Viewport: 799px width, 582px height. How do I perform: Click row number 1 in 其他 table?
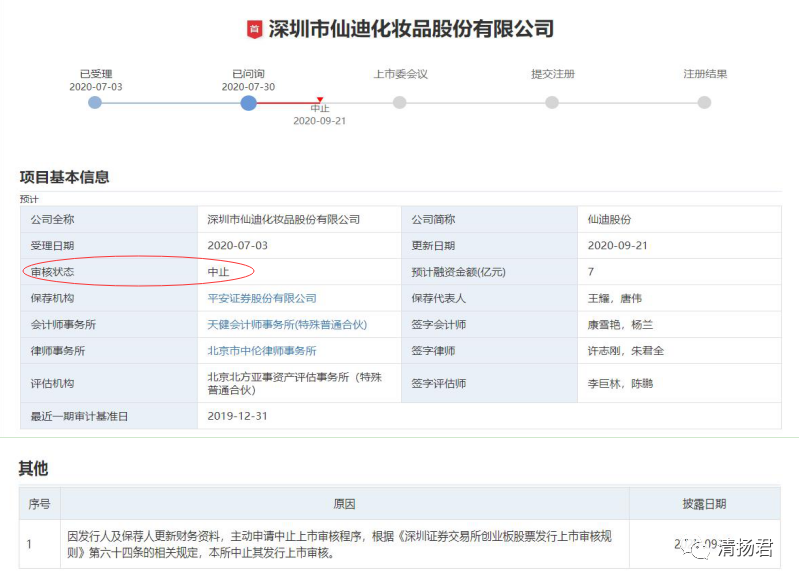(x=30, y=544)
